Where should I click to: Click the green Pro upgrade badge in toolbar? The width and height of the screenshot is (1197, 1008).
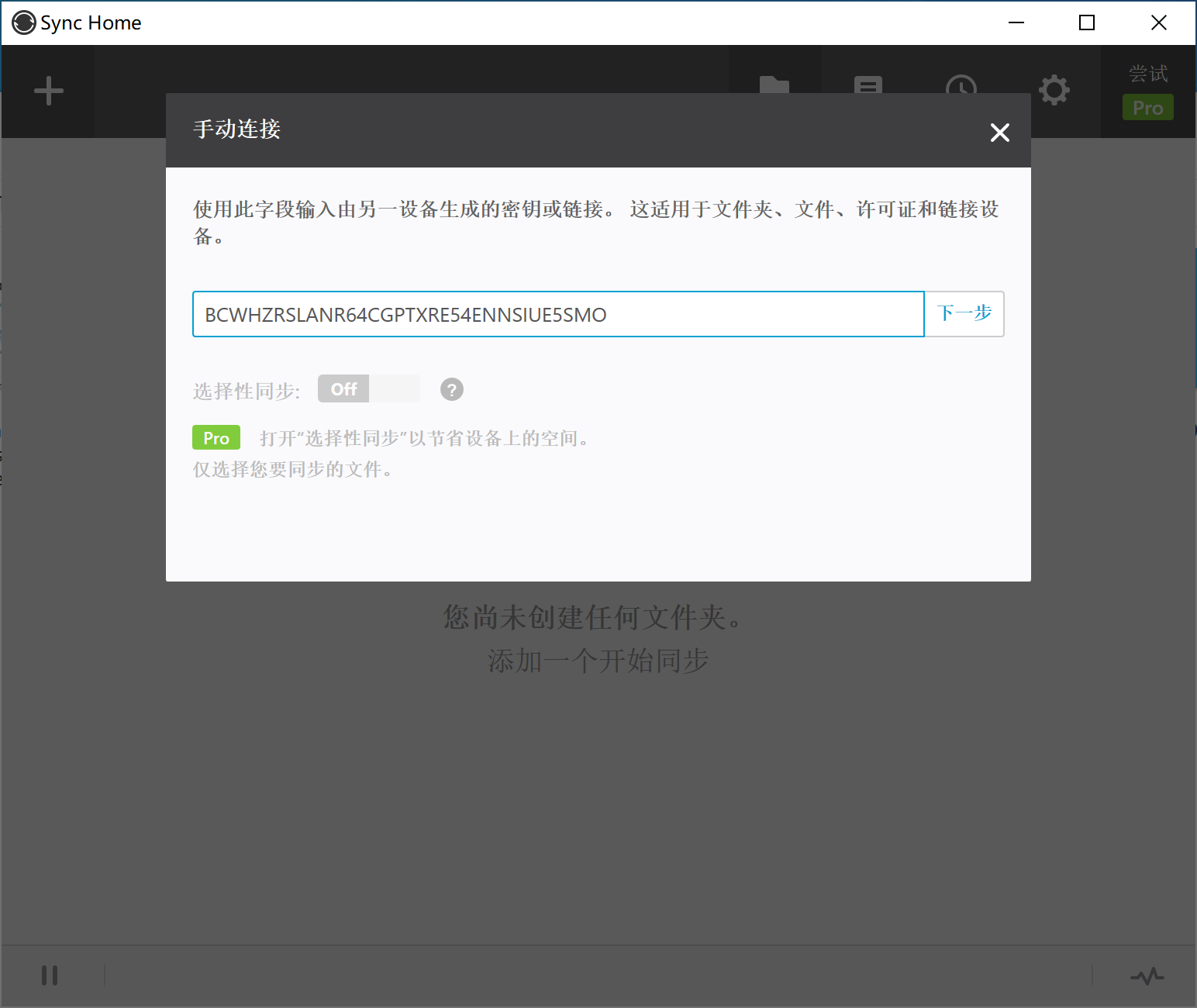(x=1148, y=107)
